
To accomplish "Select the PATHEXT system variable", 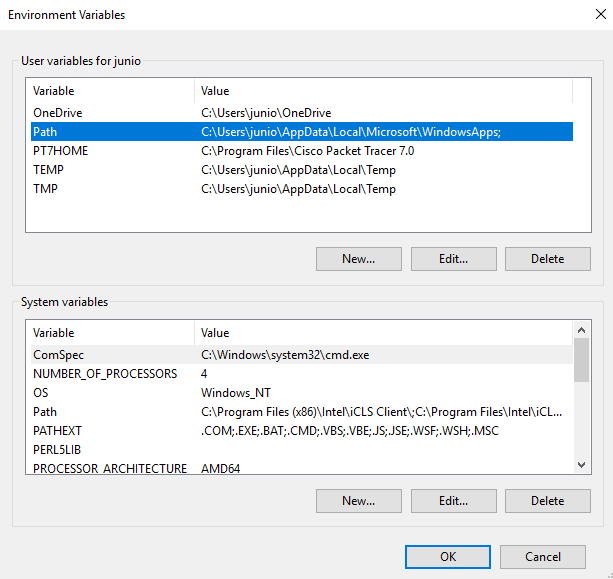I will pos(302,430).
